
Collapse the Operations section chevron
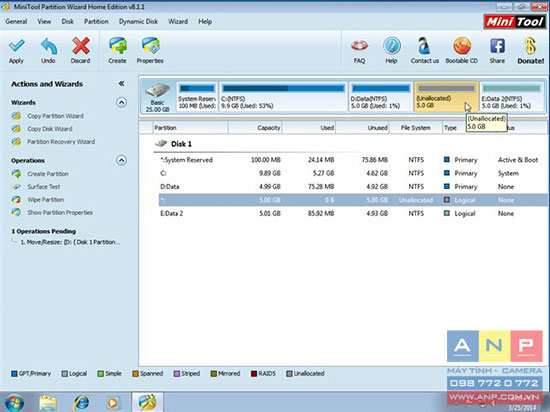coord(121,161)
